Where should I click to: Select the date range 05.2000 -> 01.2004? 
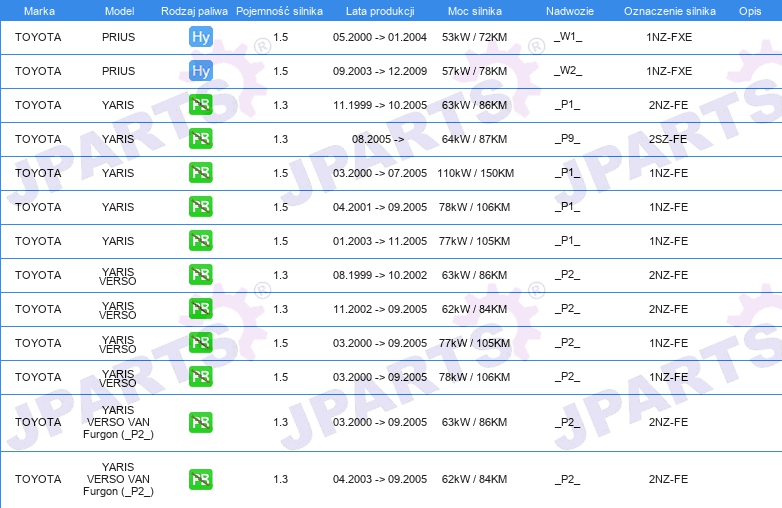(380, 37)
